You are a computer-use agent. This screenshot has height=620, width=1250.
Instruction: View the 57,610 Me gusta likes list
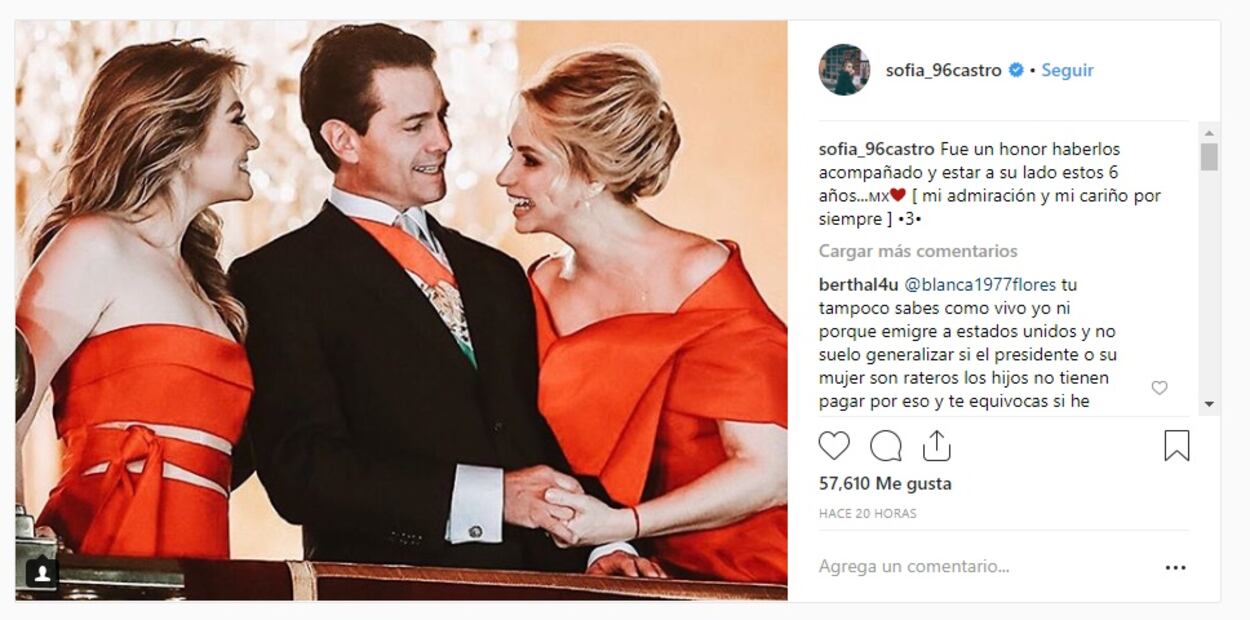885,484
